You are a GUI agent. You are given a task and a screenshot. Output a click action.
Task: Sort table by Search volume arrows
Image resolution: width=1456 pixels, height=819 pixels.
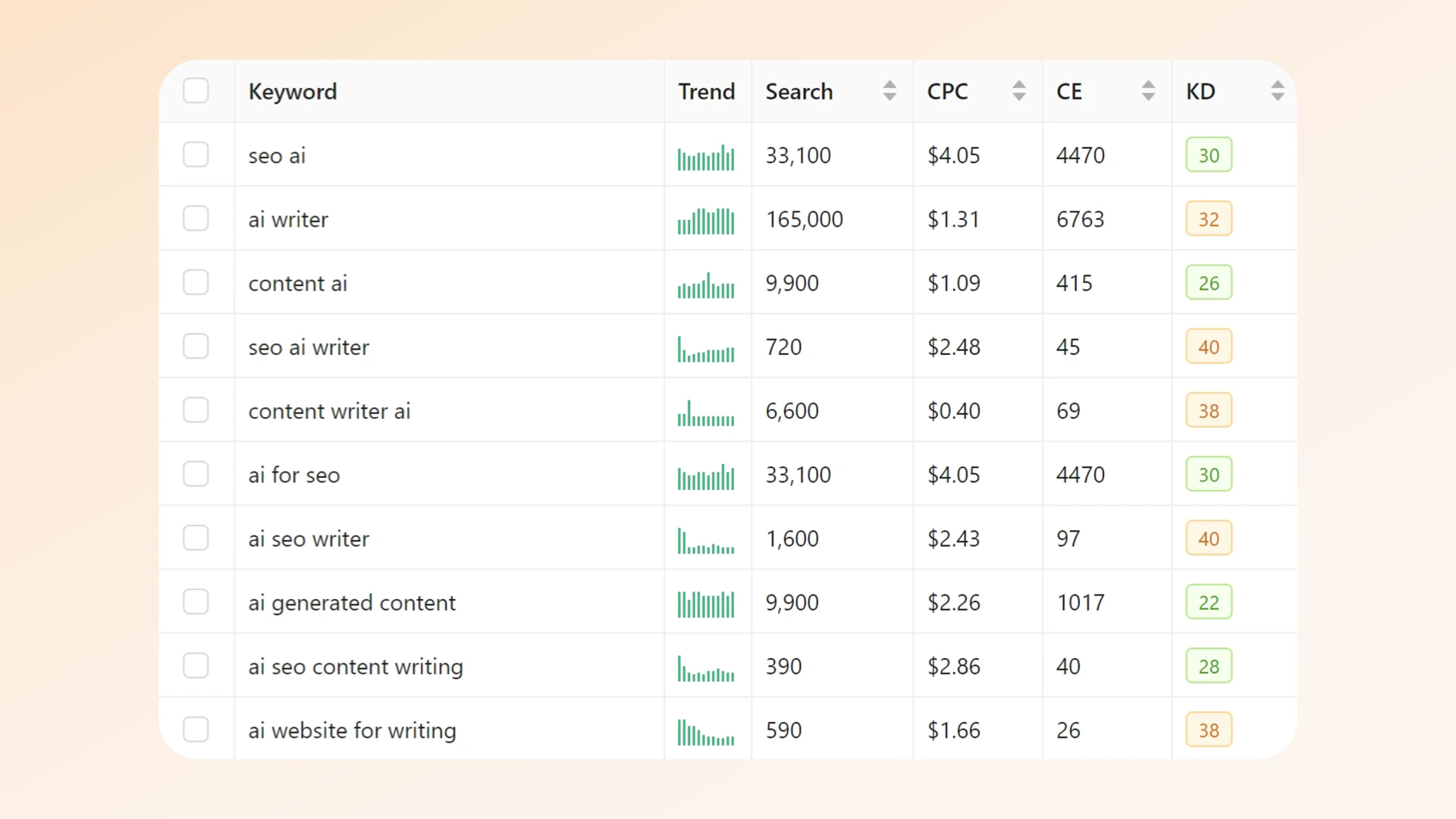pyautogui.click(x=890, y=91)
